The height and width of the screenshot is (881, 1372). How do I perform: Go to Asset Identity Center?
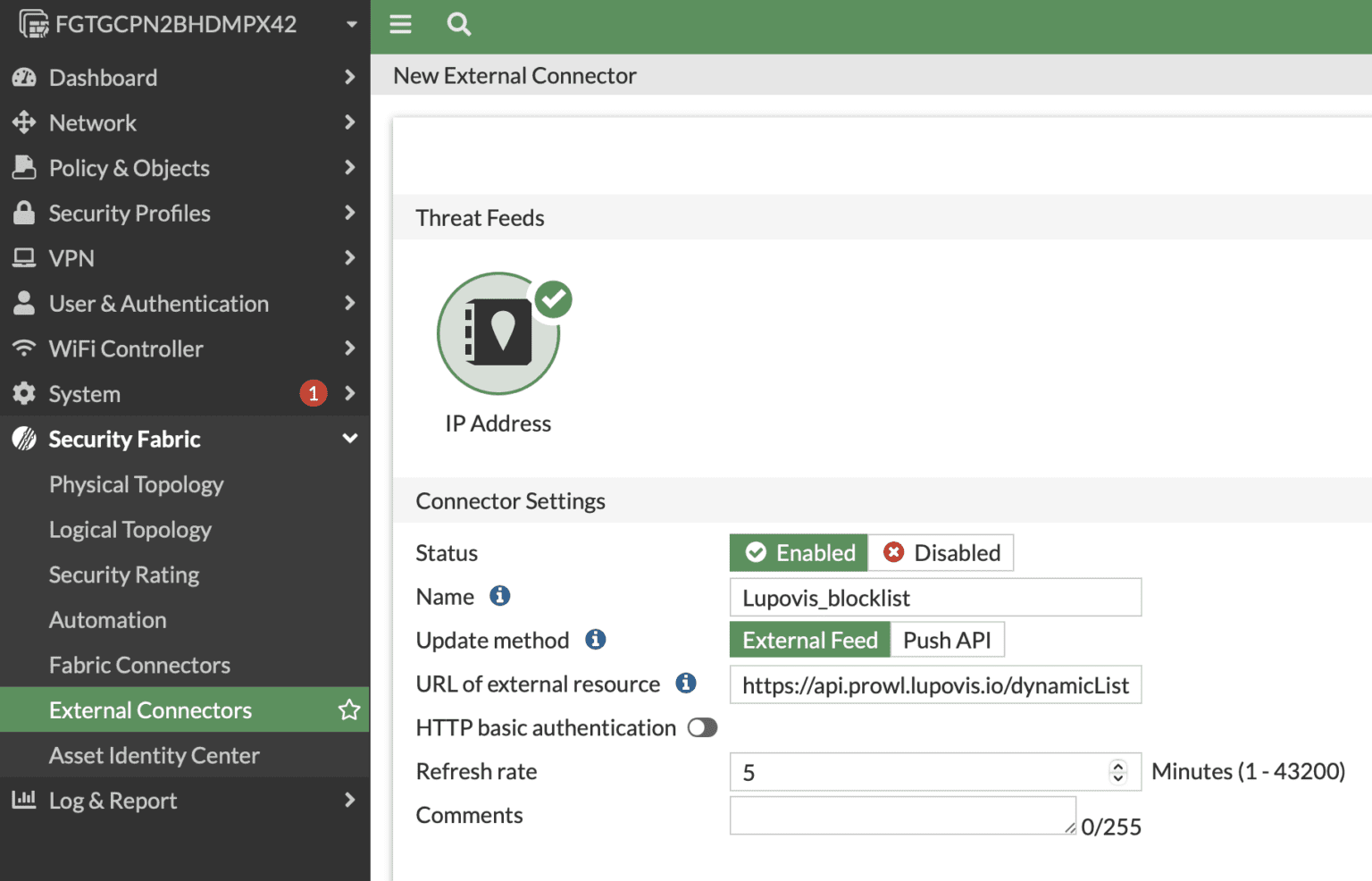coord(154,755)
